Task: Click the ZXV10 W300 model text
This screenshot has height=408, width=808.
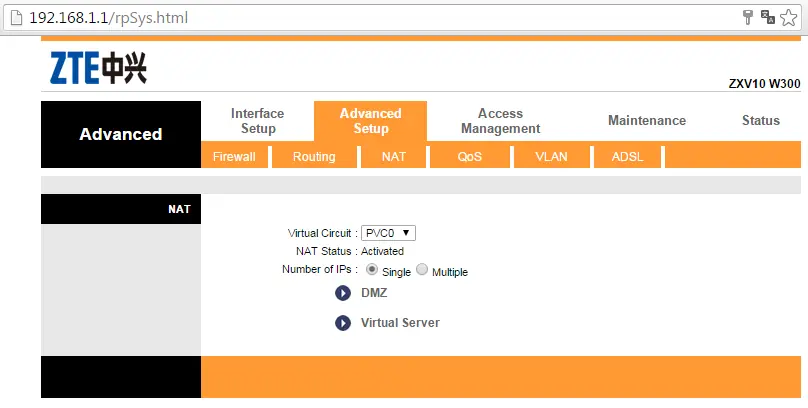Action: point(764,84)
